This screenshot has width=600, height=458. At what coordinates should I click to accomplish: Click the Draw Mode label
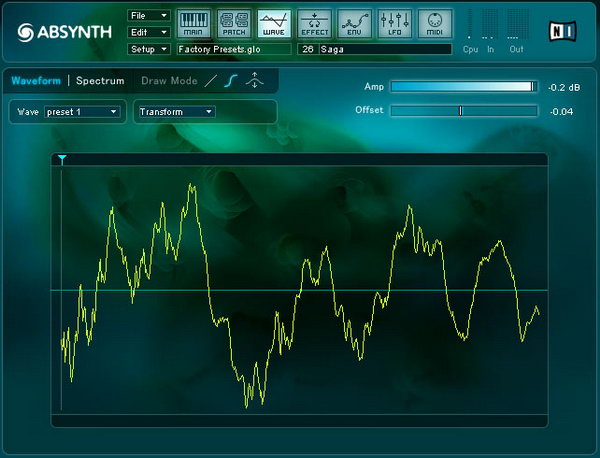click(169, 81)
